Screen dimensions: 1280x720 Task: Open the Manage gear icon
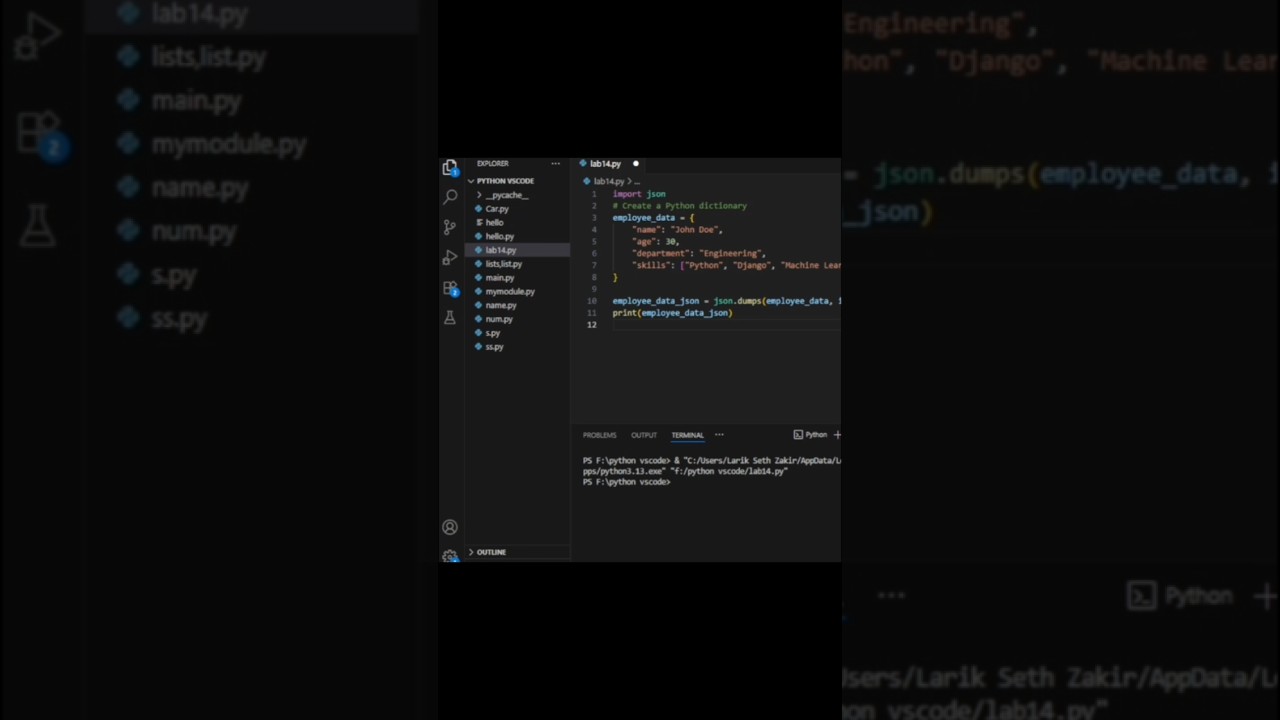tap(450, 555)
